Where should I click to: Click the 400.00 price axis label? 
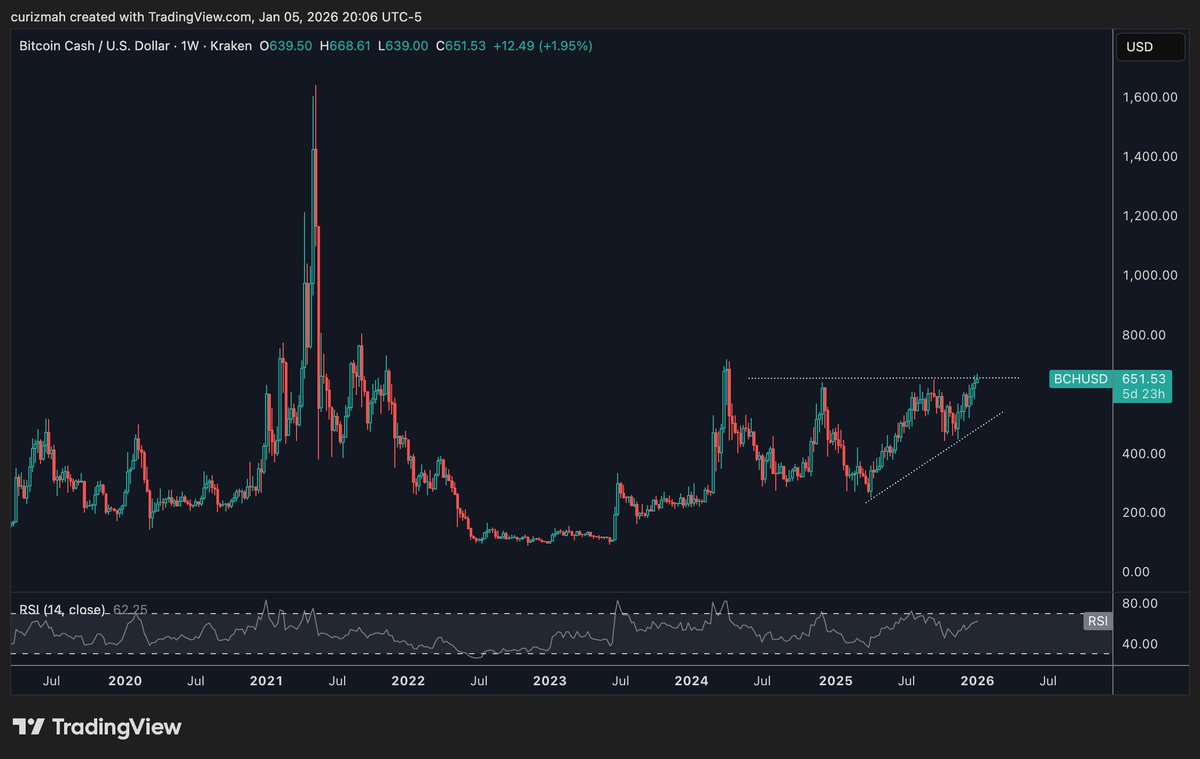pos(1146,454)
